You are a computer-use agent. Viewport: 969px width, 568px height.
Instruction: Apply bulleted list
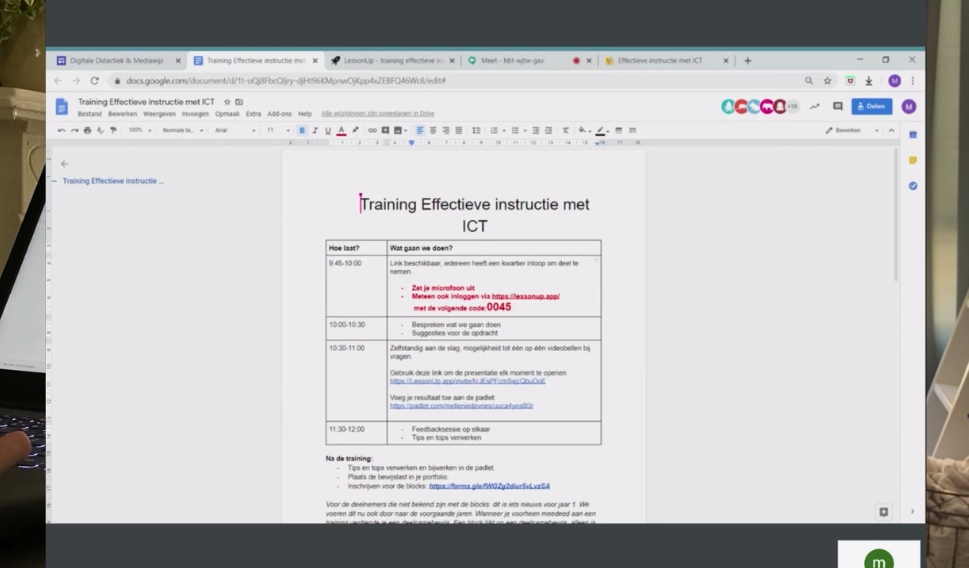coord(514,130)
